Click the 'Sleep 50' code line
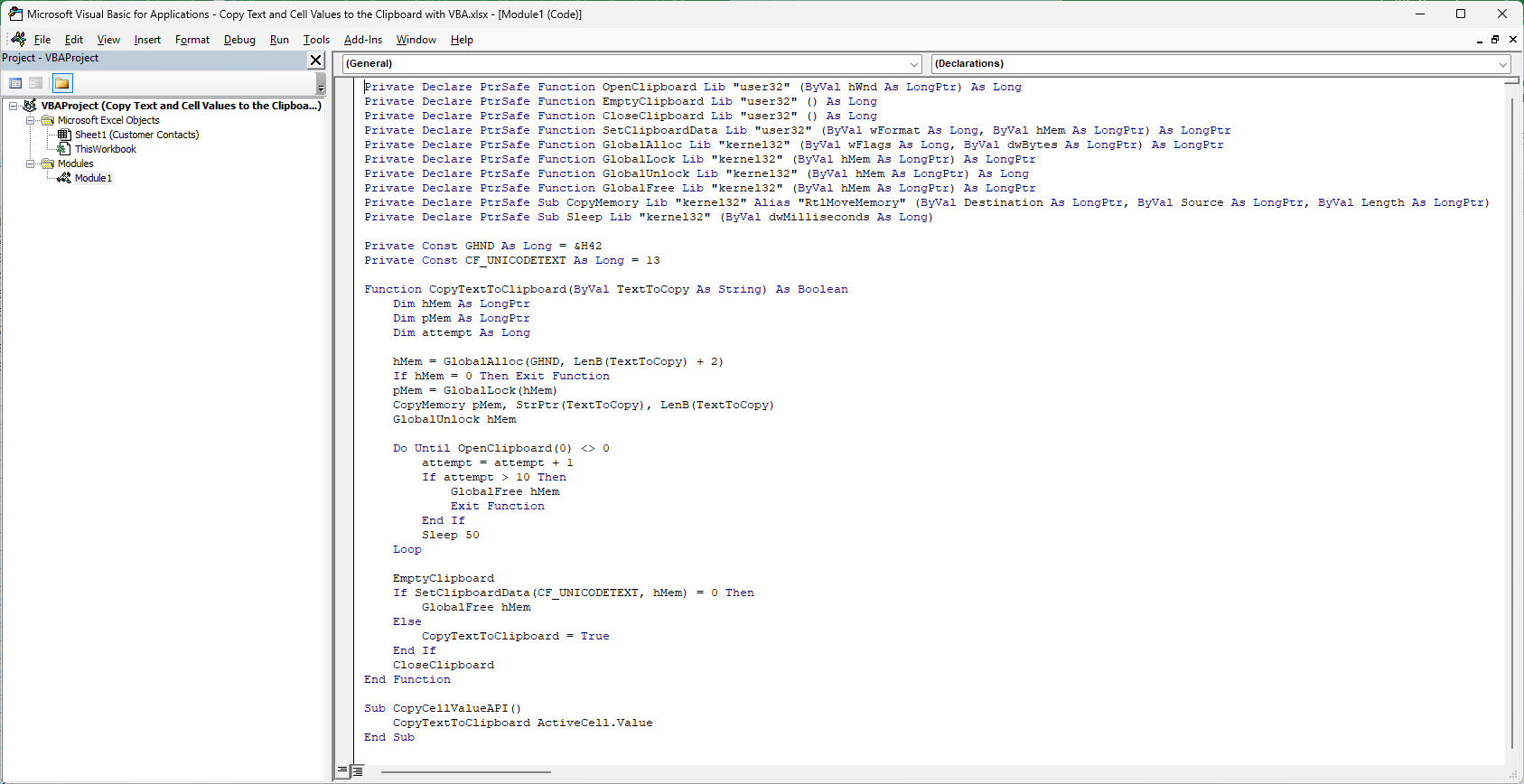This screenshot has height=784, width=1524. (451, 535)
